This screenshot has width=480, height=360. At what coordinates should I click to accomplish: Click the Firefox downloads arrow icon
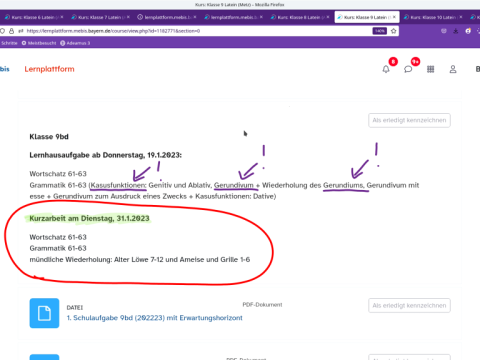coord(456,31)
